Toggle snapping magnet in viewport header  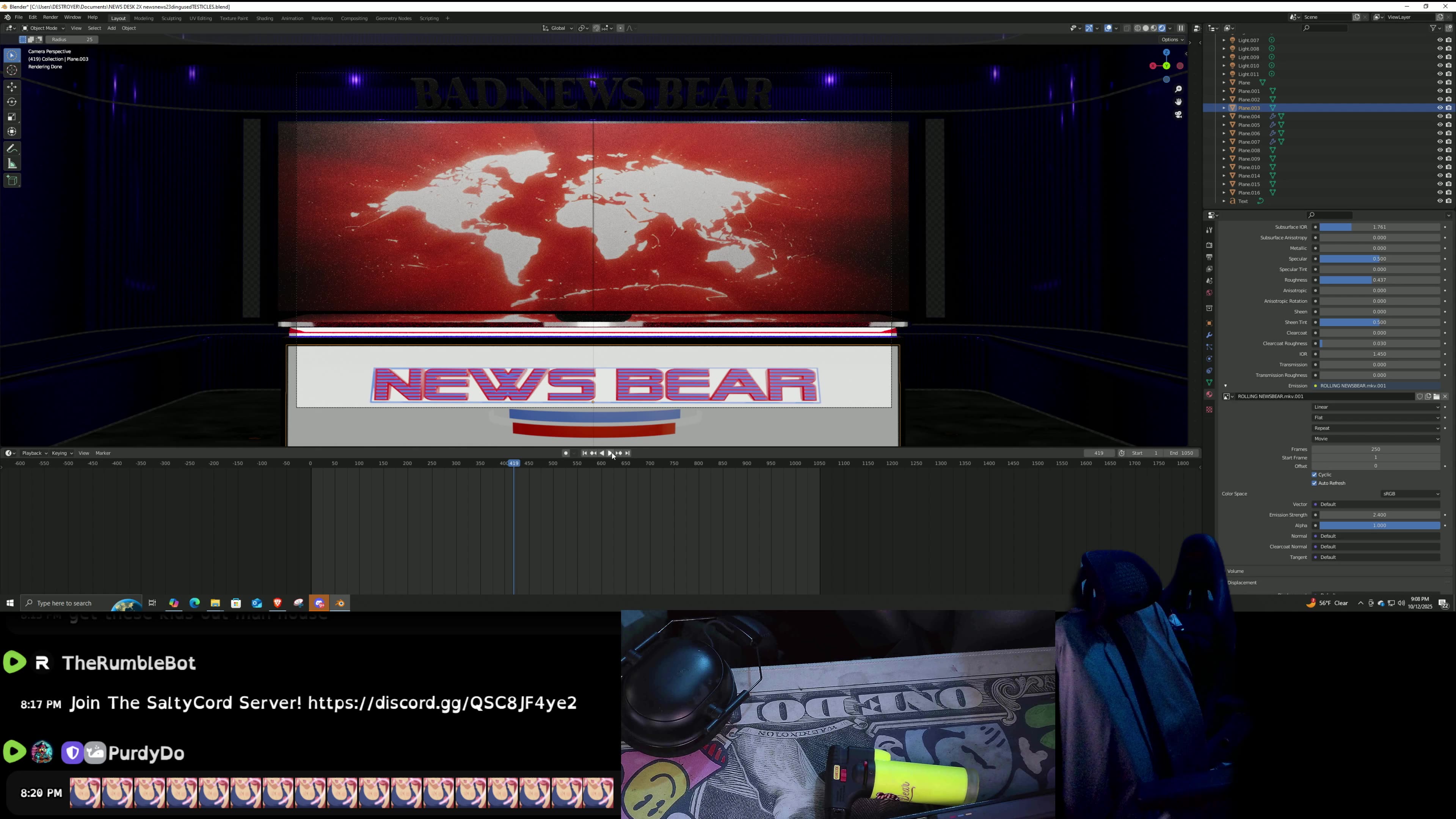(x=596, y=28)
